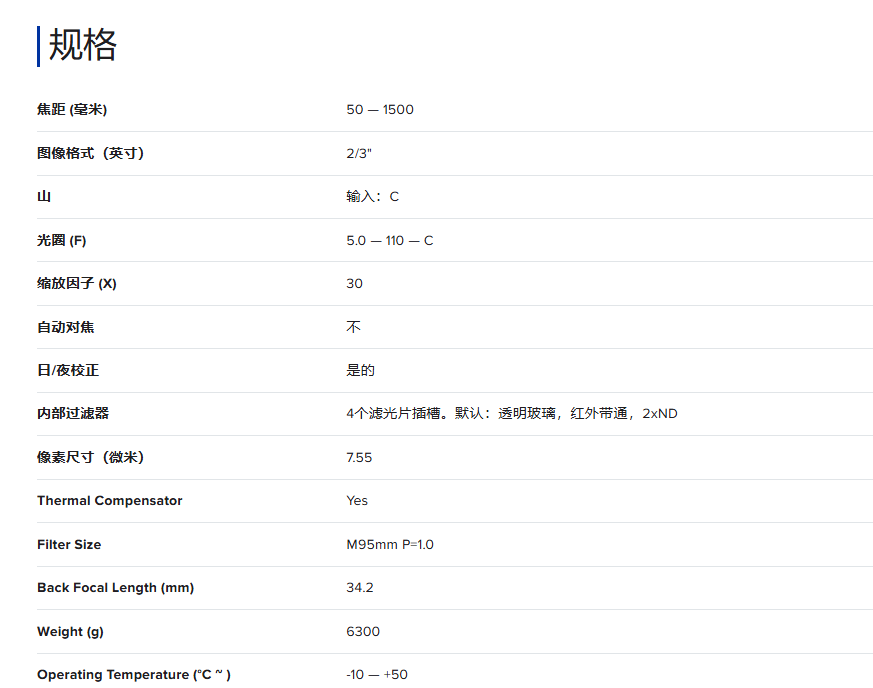Viewport: 873px width, 688px height.
Task: Click the 焦距 (毫米) label
Action: point(72,109)
